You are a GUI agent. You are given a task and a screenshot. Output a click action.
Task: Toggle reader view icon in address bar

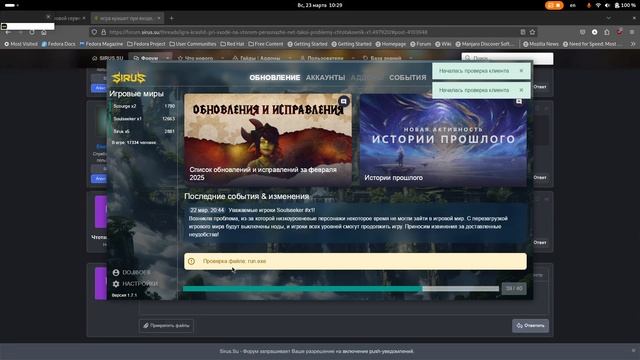click(522, 32)
